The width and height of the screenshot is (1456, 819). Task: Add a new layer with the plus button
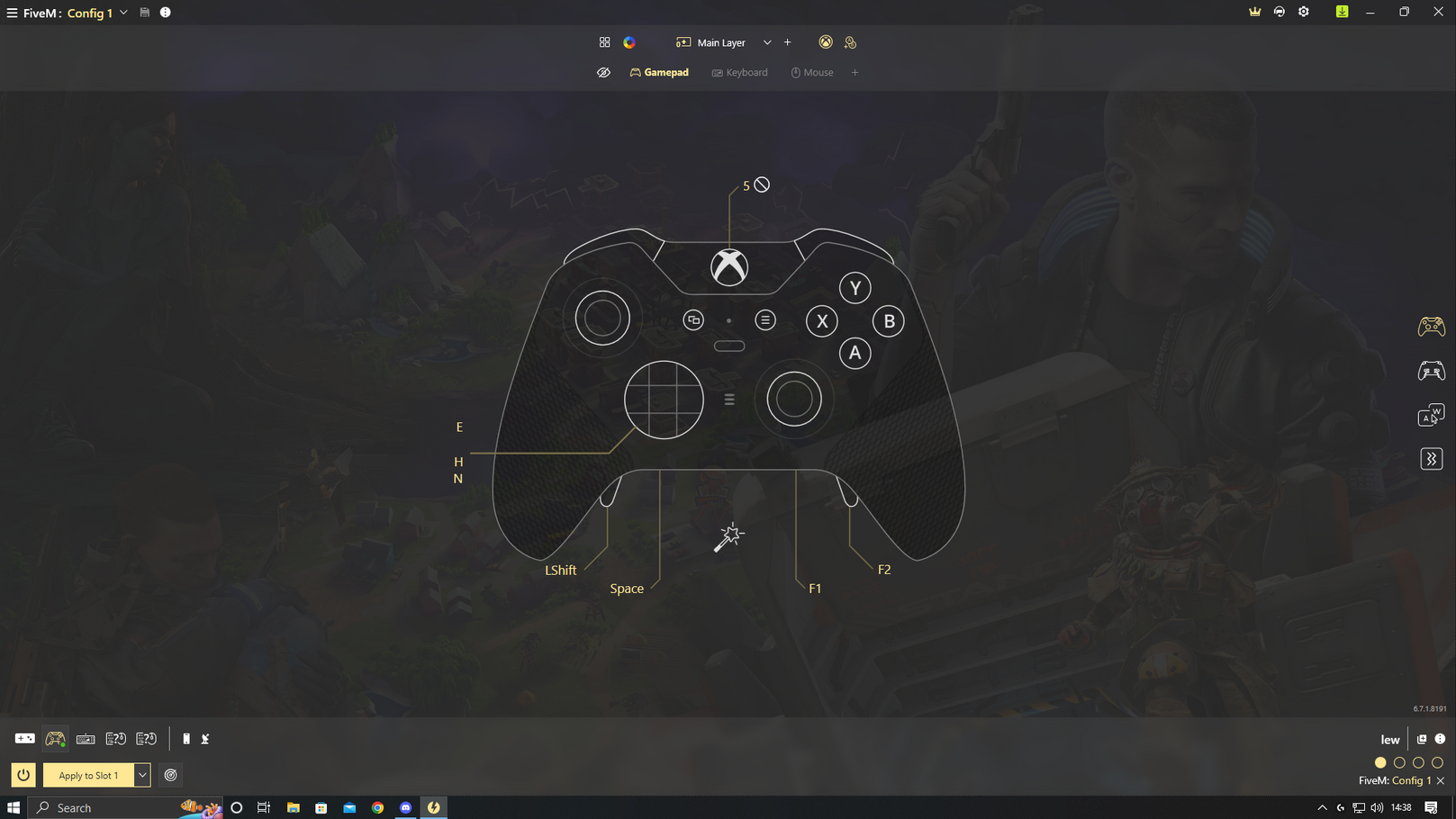(787, 42)
